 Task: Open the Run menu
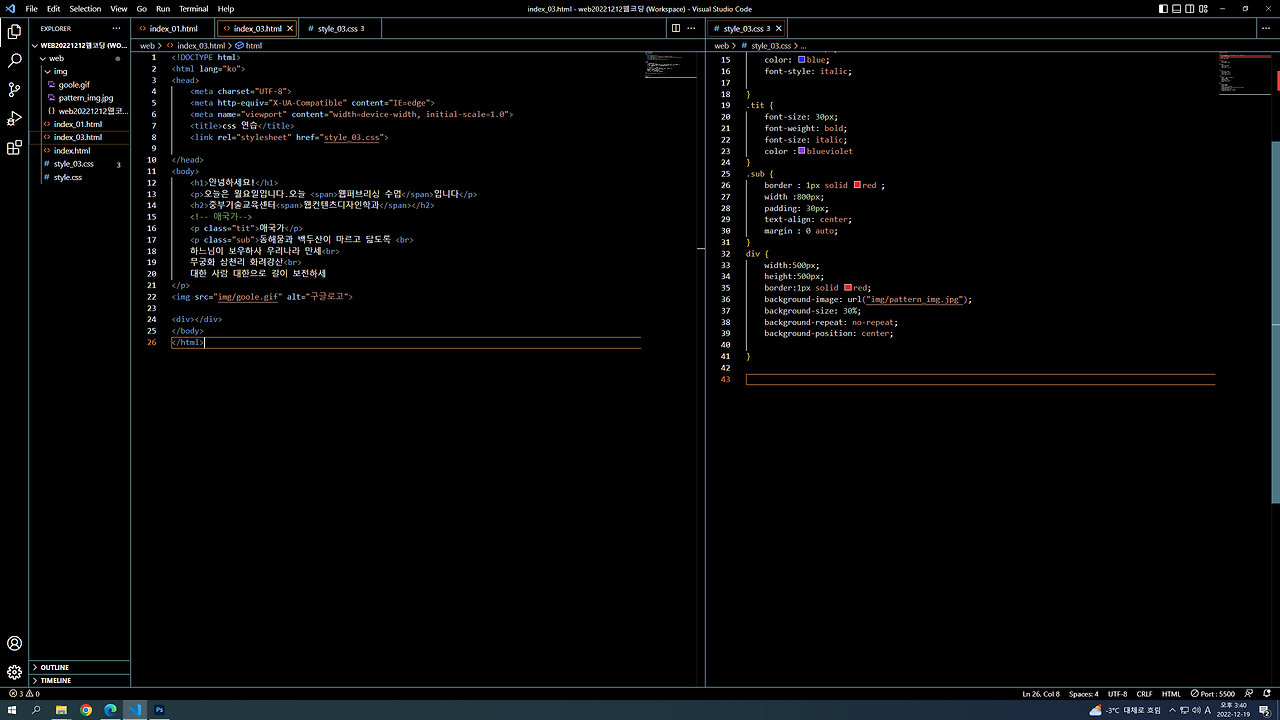pyautogui.click(x=163, y=9)
